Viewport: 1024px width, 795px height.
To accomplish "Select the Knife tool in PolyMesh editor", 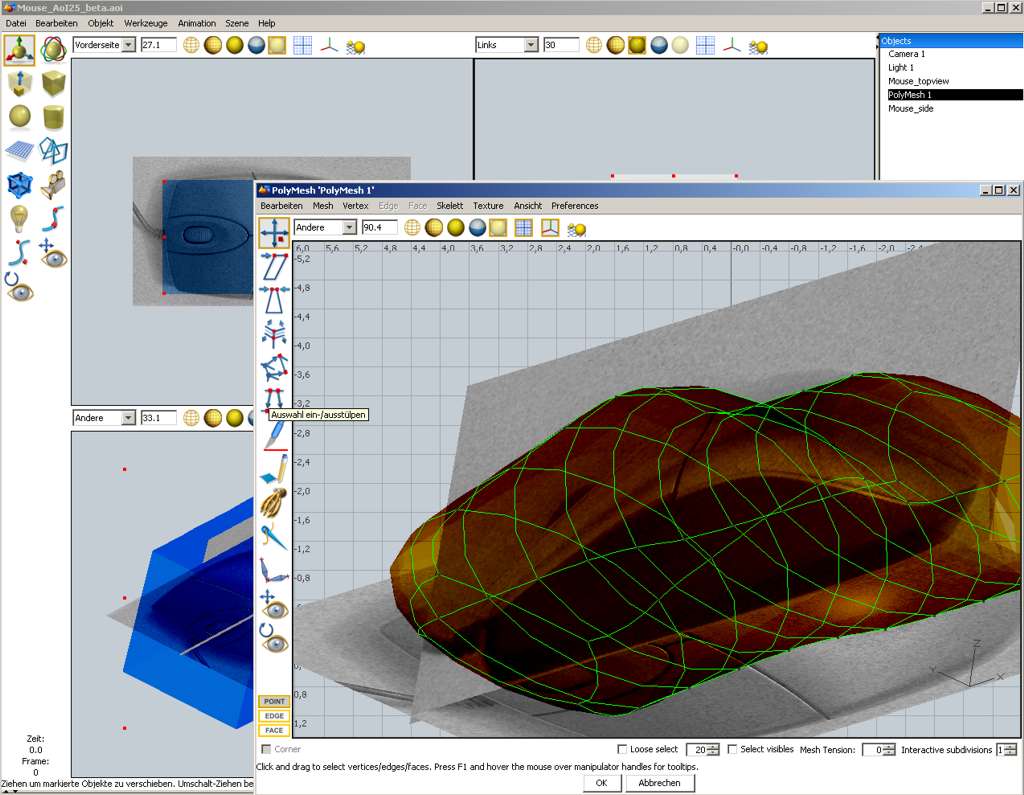I will 276,436.
